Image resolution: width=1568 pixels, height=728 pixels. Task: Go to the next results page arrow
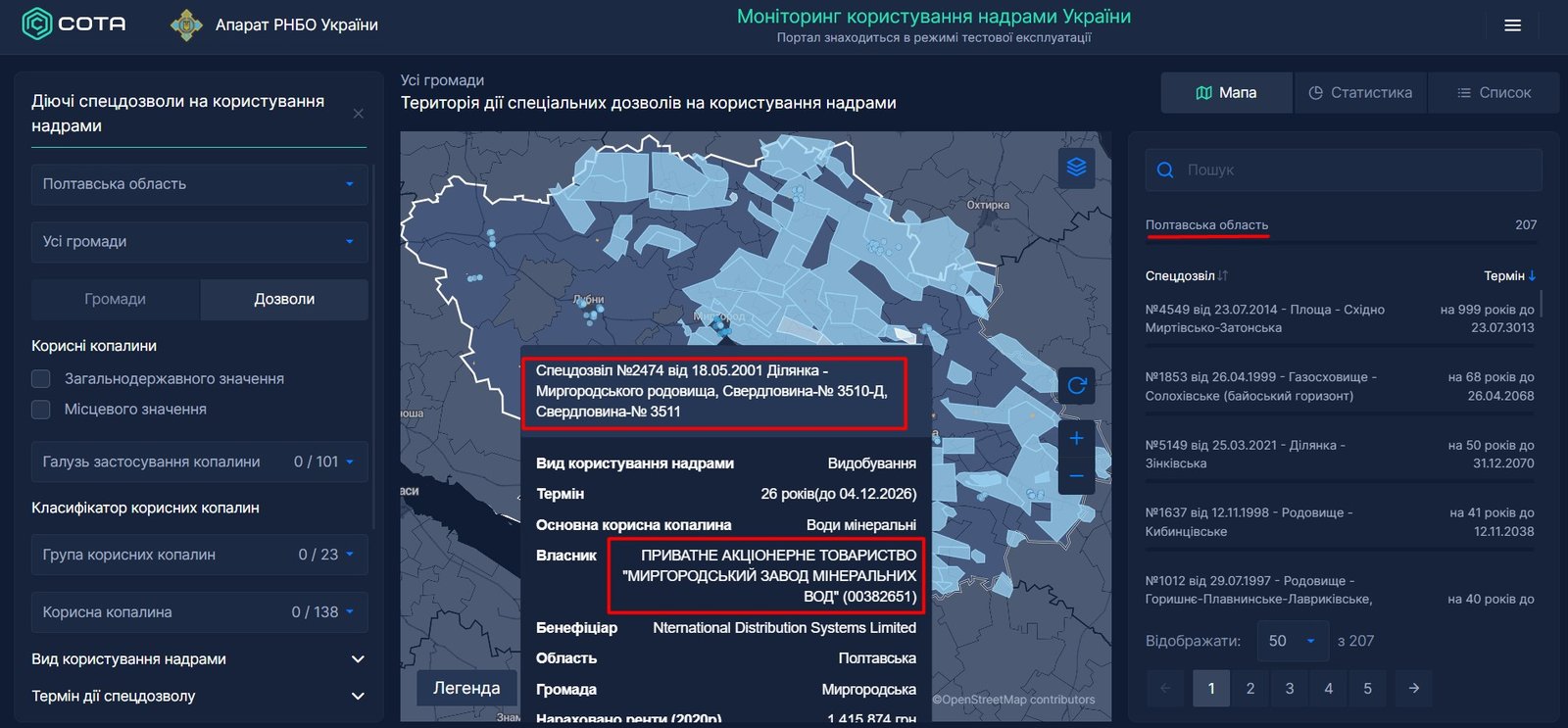(1413, 689)
